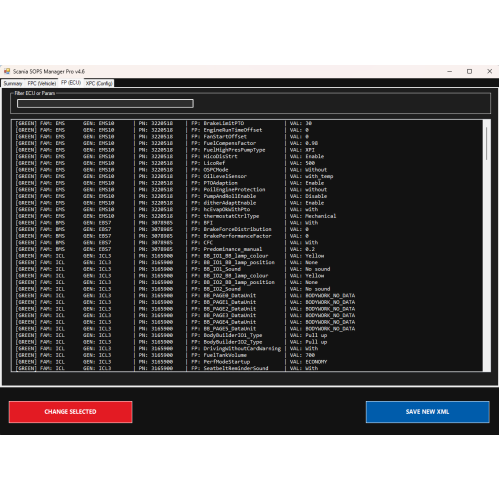This screenshot has height=500, width=500.
Task: Select the OilLevelSensor with_temp row
Action: (247, 176)
